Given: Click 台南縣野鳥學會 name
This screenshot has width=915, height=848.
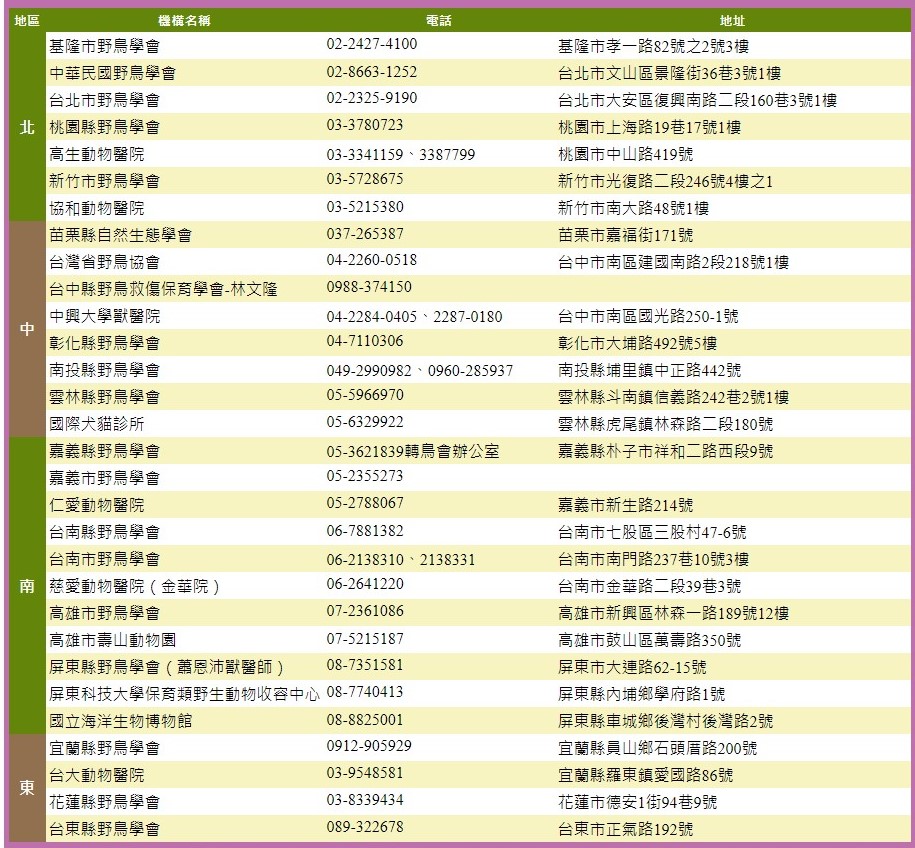Looking at the screenshot, I should click(x=104, y=532).
